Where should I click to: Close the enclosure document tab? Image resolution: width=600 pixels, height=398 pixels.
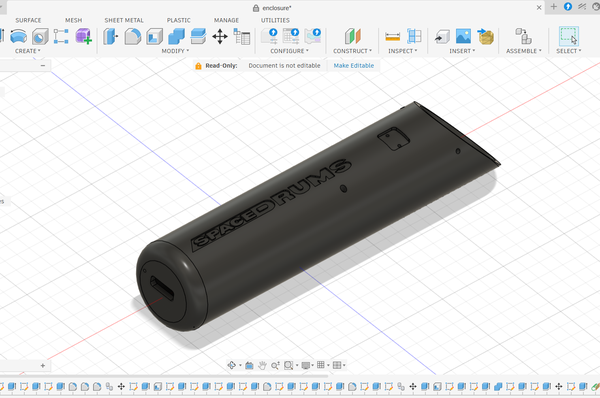coord(539,8)
